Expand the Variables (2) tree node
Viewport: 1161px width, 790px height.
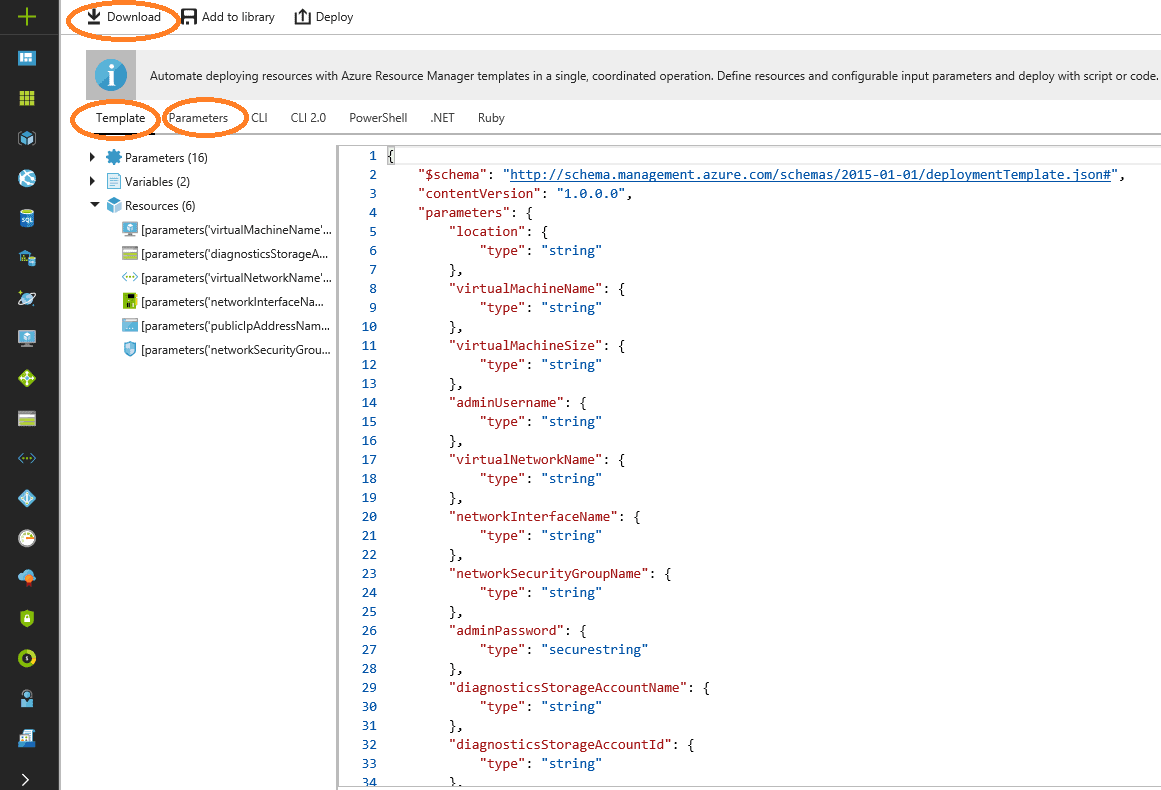(92, 181)
